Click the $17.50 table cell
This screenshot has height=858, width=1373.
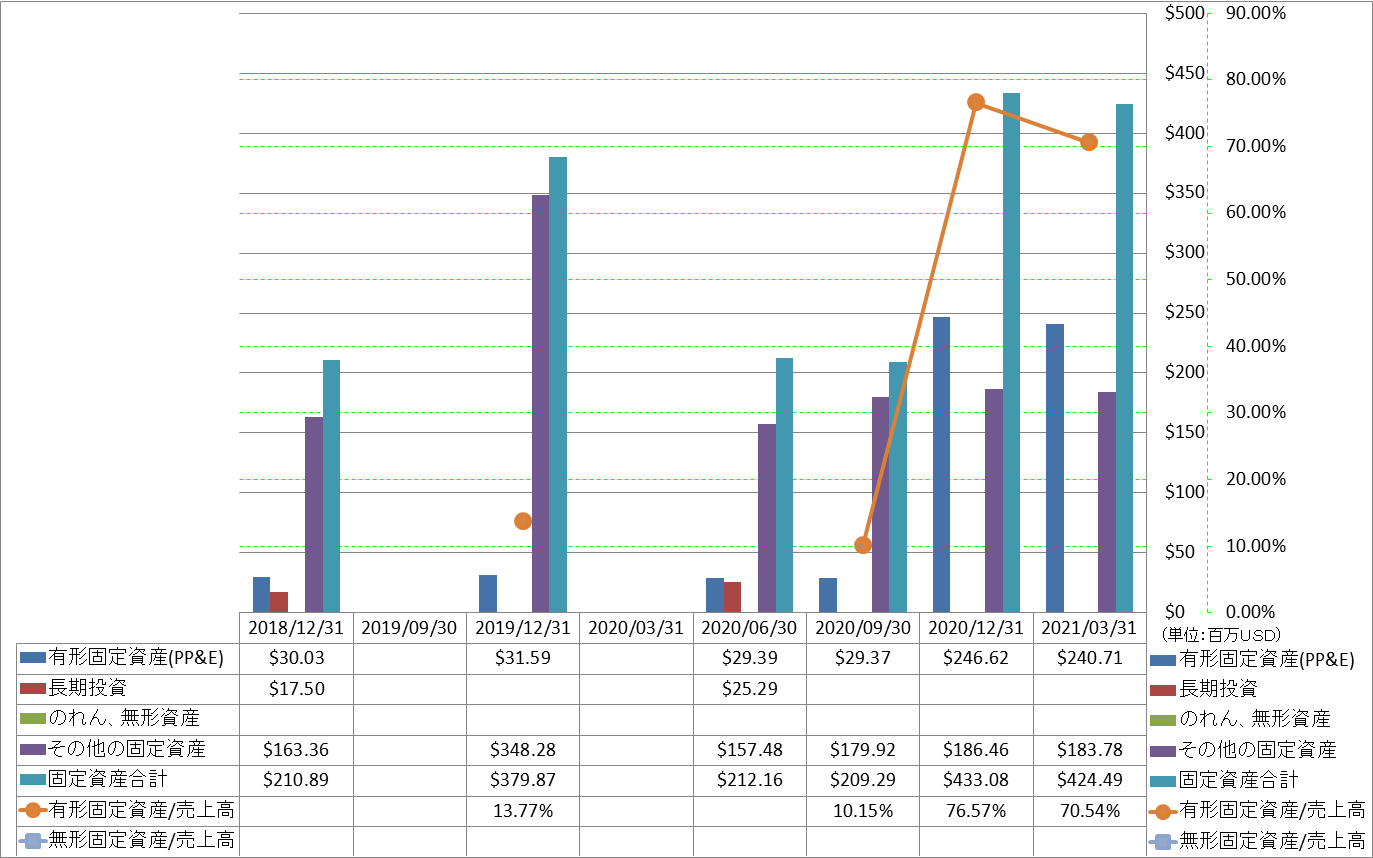296,689
